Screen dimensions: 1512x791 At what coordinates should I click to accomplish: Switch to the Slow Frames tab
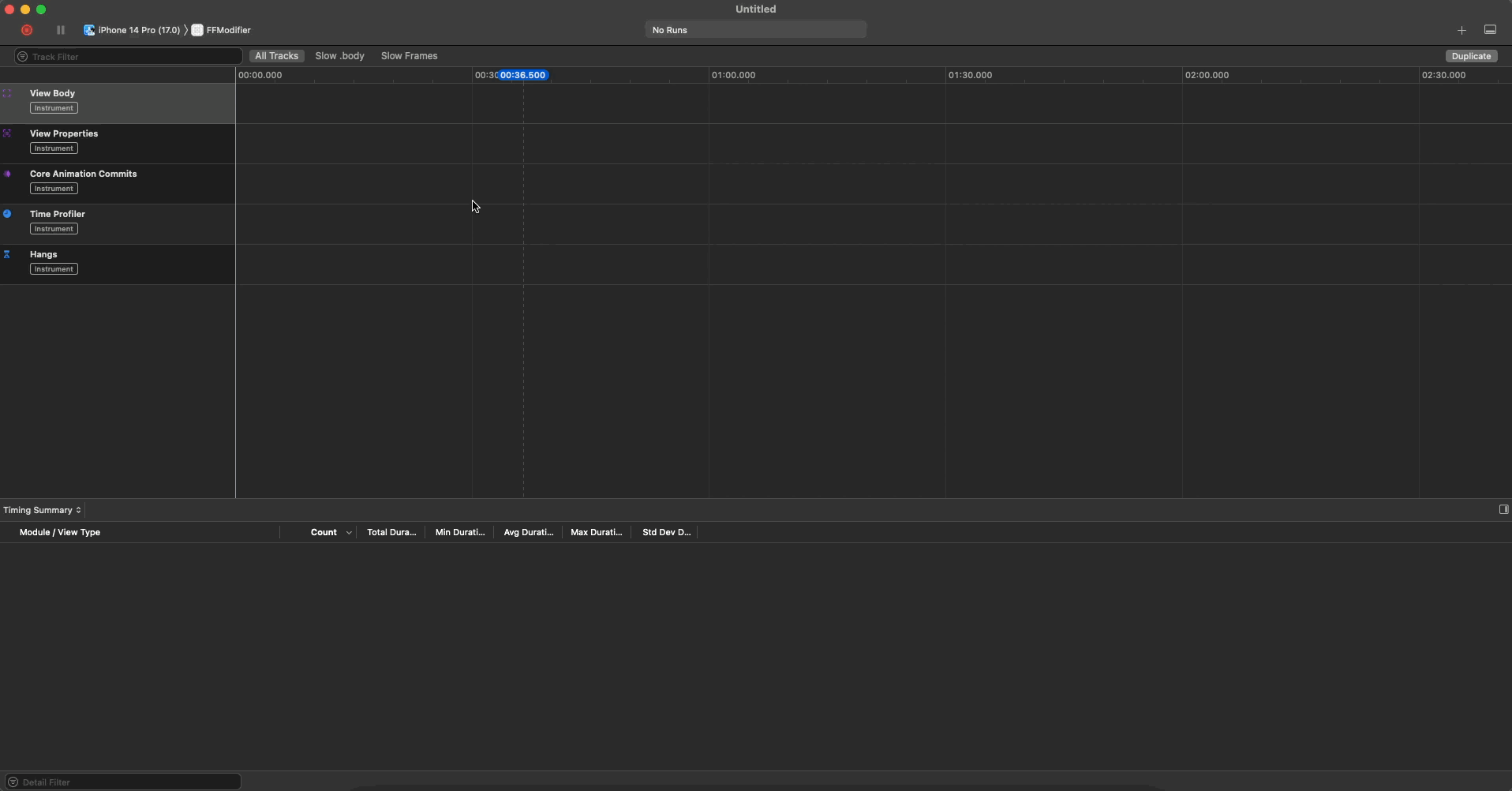point(409,56)
